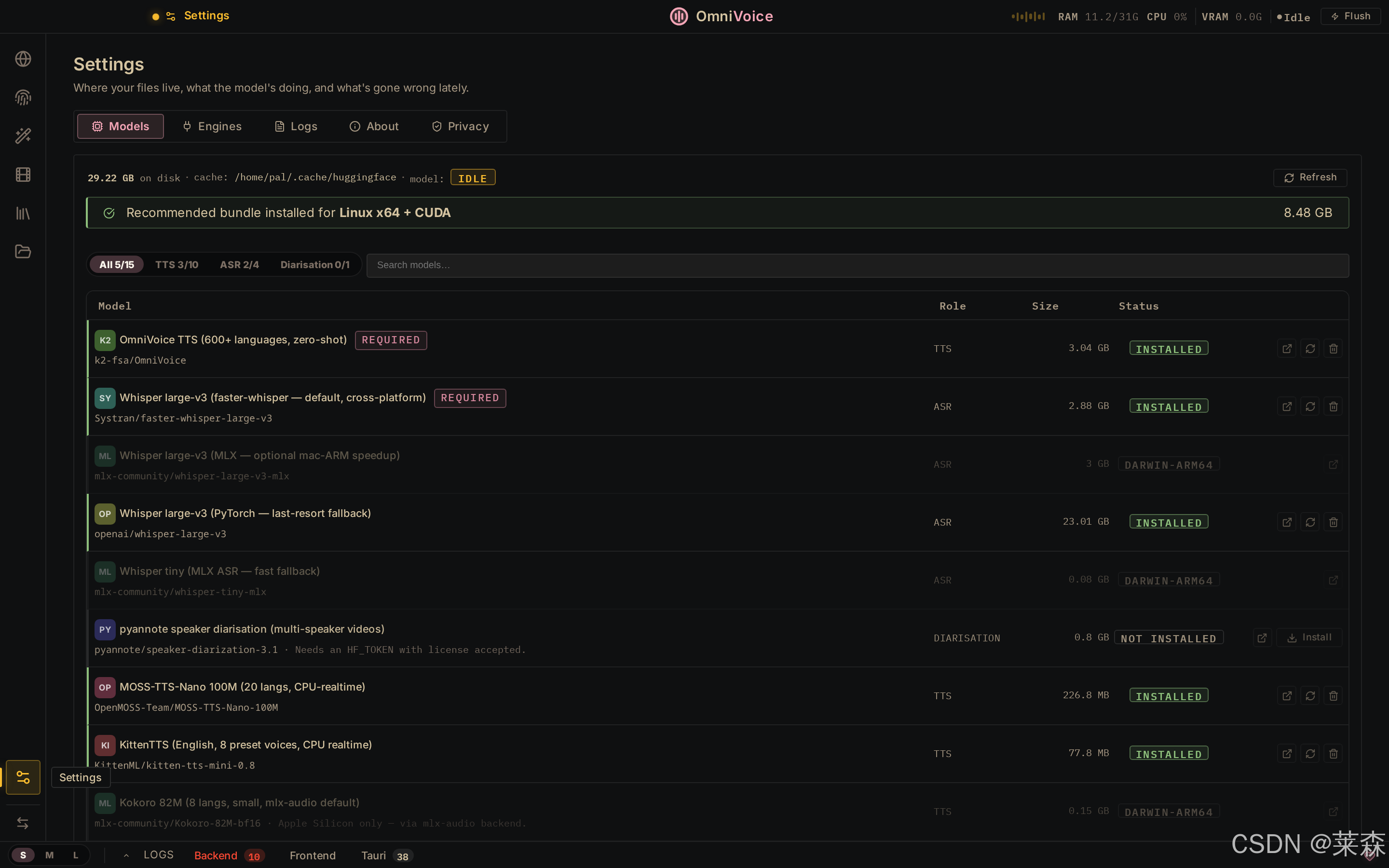Filter models by ASR 2/4
Image resolution: width=1389 pixels, height=868 pixels.
point(239,265)
